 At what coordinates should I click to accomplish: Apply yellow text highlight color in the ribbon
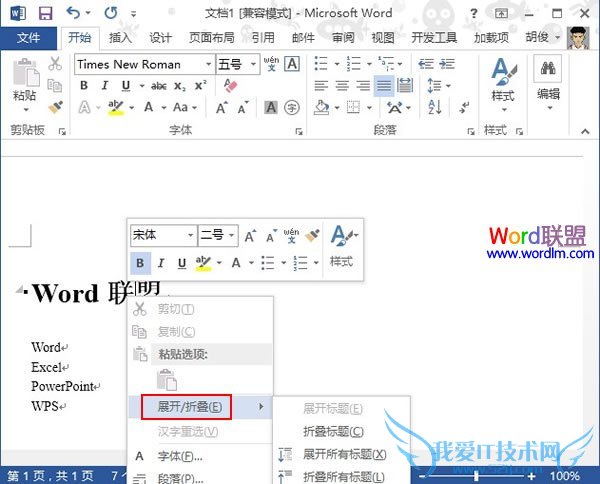(116, 108)
